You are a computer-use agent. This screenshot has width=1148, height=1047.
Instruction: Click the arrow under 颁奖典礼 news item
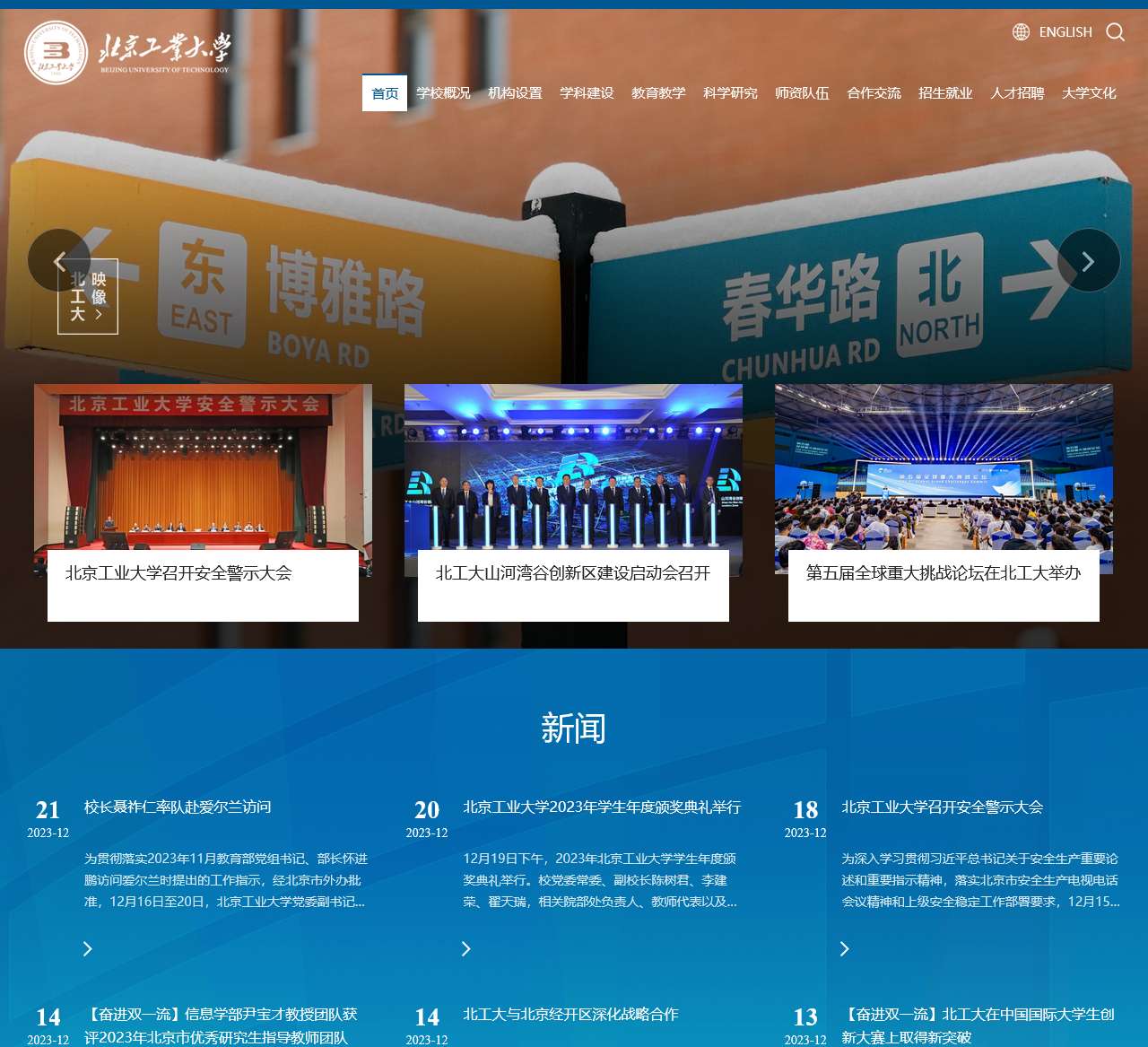click(x=467, y=948)
